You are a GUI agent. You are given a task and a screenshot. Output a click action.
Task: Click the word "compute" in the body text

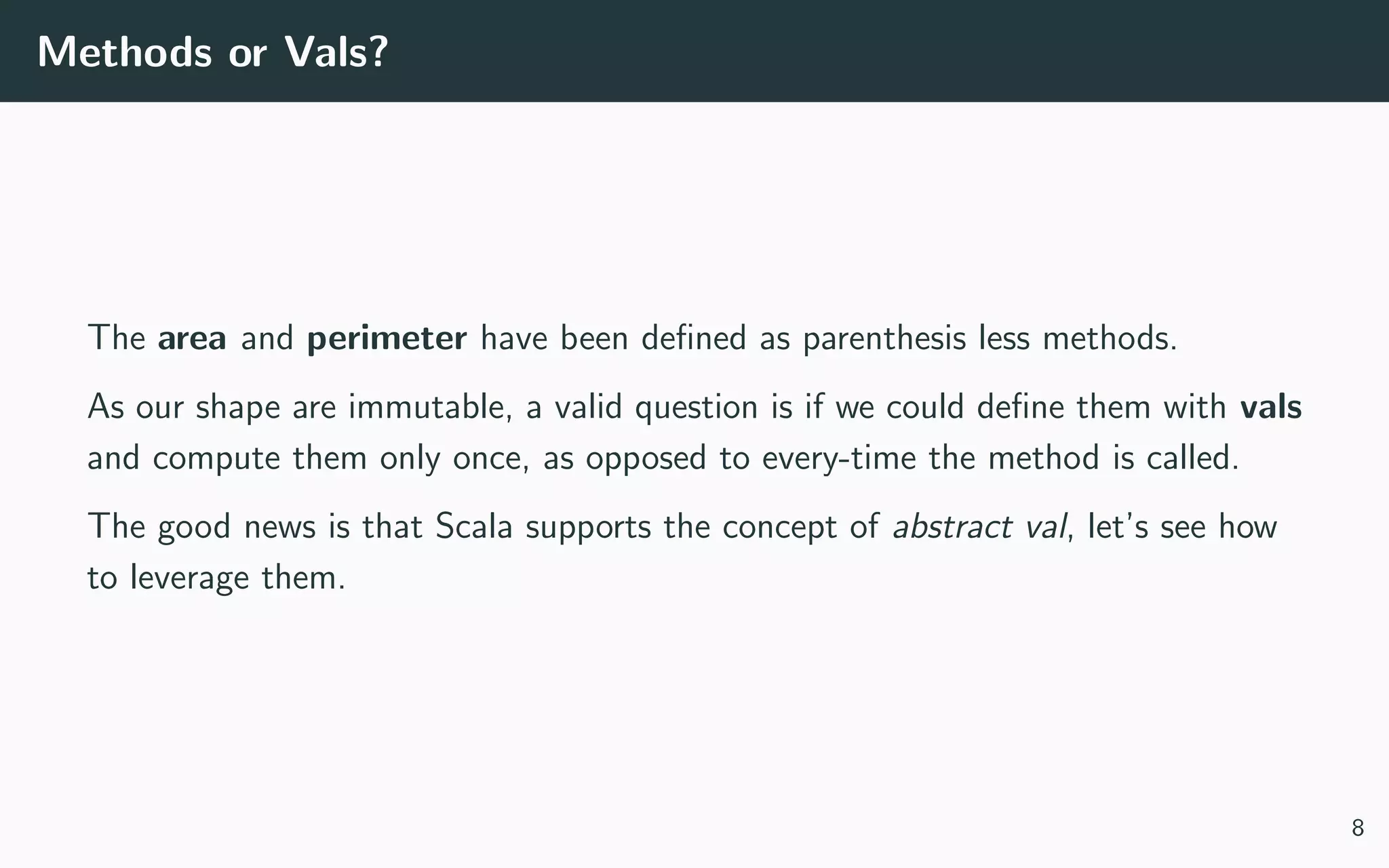pyautogui.click(x=216, y=460)
